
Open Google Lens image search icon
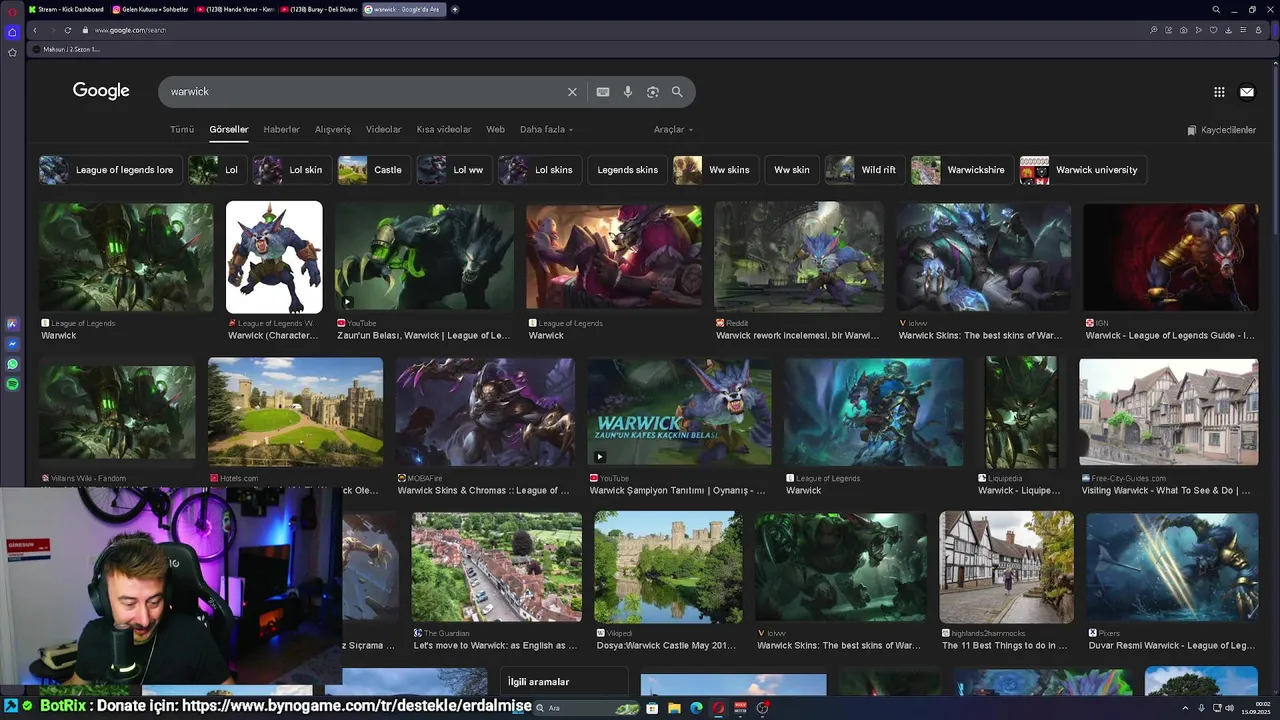pos(653,92)
